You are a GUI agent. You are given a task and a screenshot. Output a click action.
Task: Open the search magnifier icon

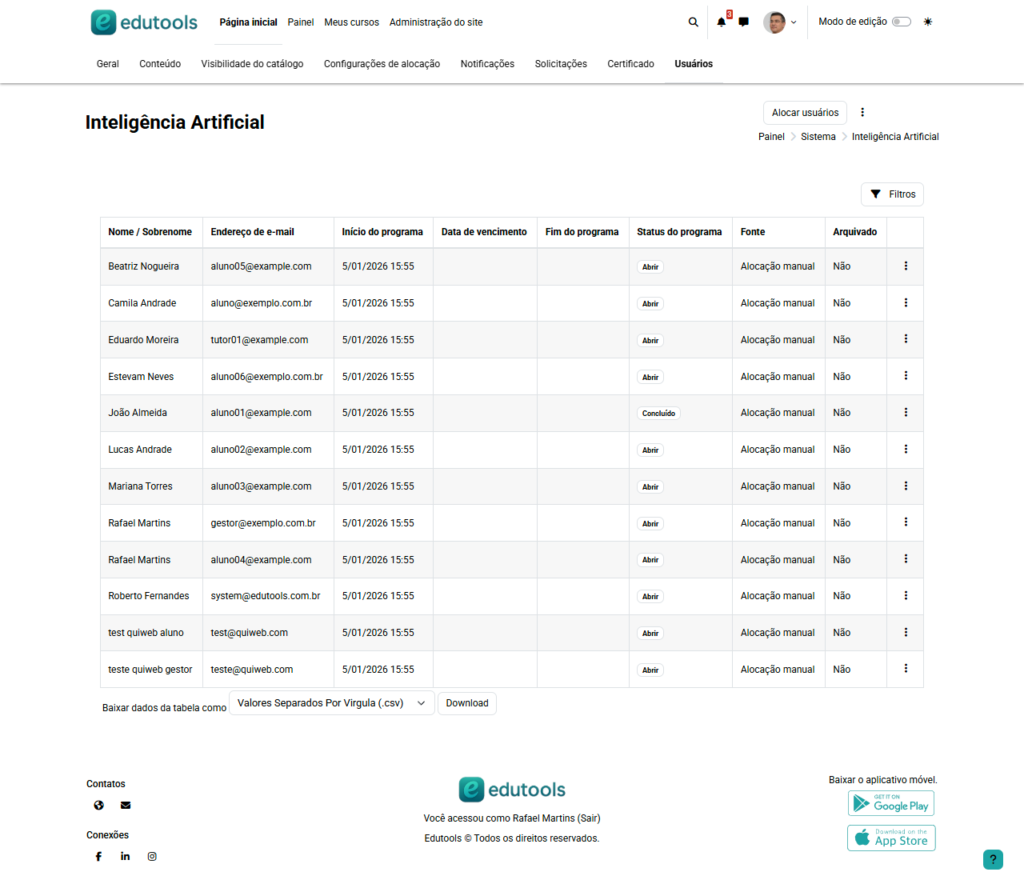[693, 22]
